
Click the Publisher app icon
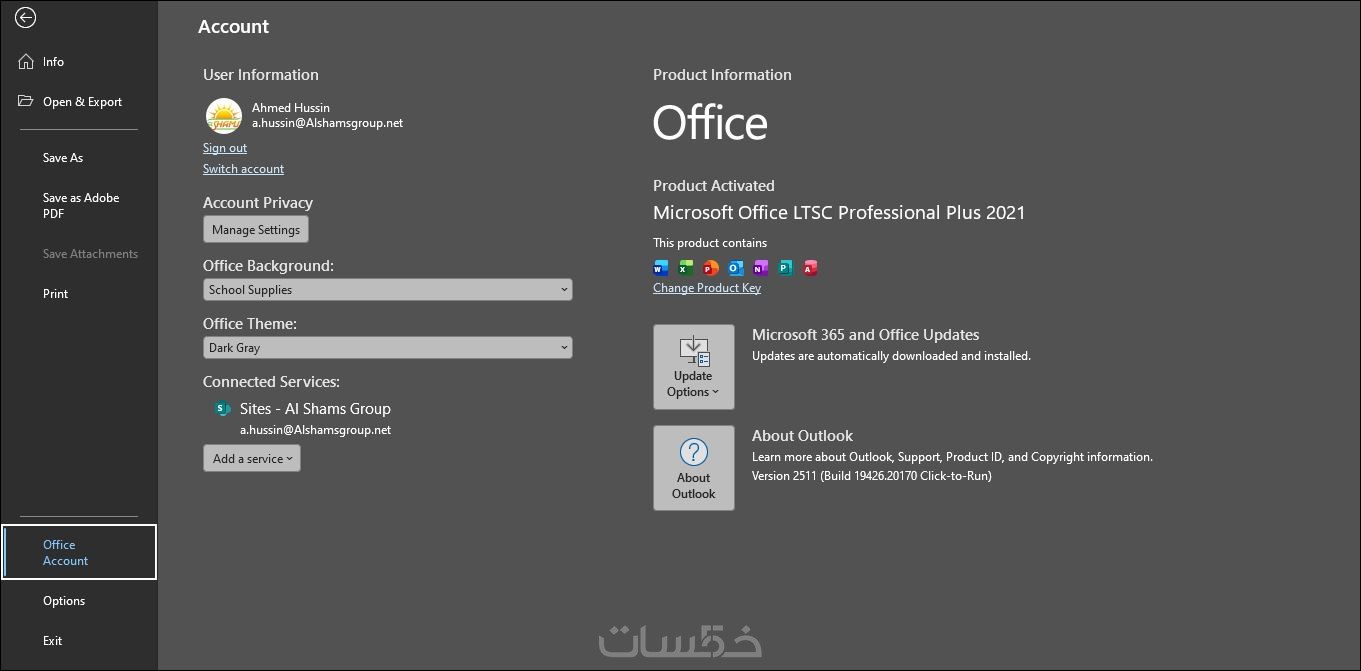pos(785,268)
